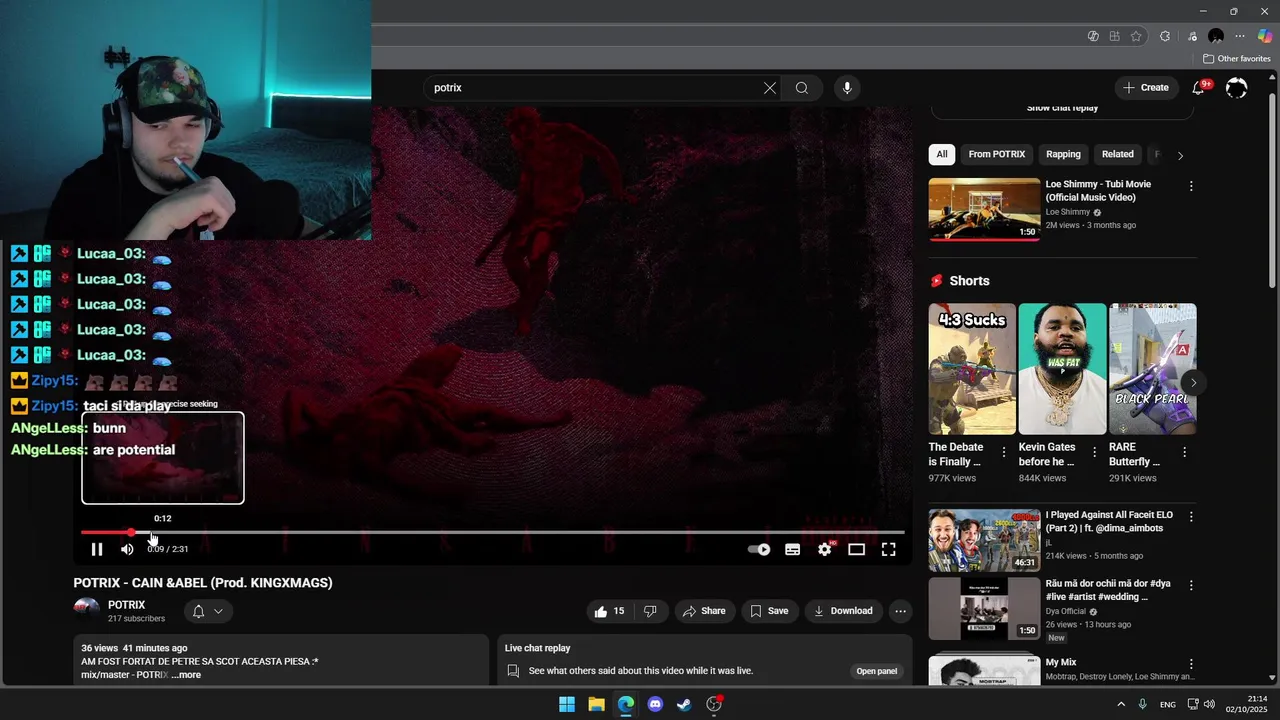Open options for 'The Debate is Finally' short

tap(1004, 453)
